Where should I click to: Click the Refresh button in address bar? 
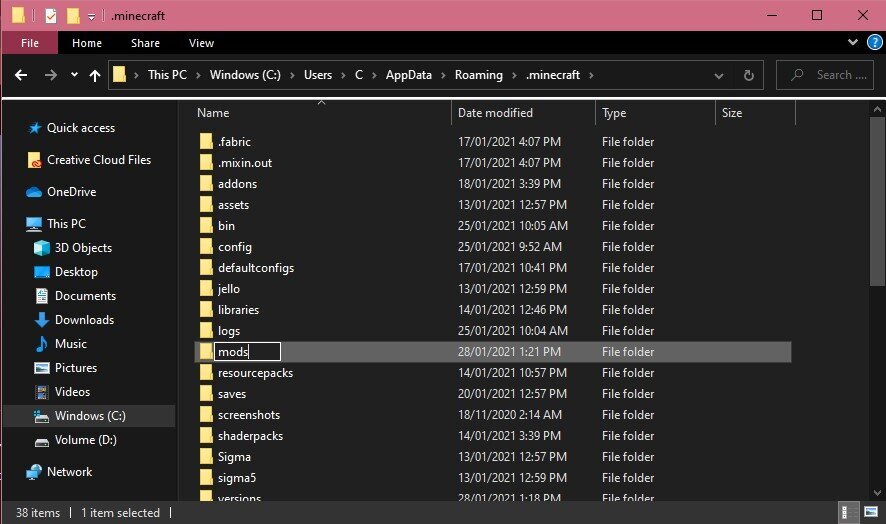coord(749,75)
